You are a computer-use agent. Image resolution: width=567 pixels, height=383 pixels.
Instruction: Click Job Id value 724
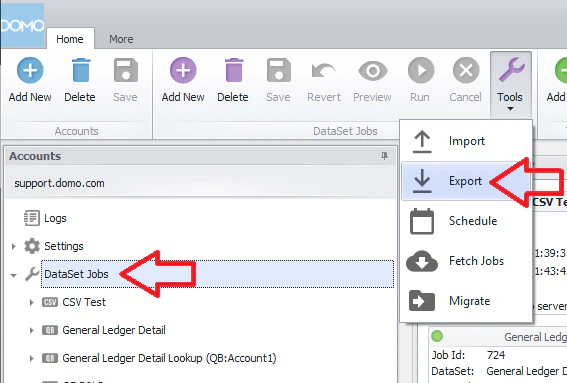pyautogui.click(x=496, y=355)
